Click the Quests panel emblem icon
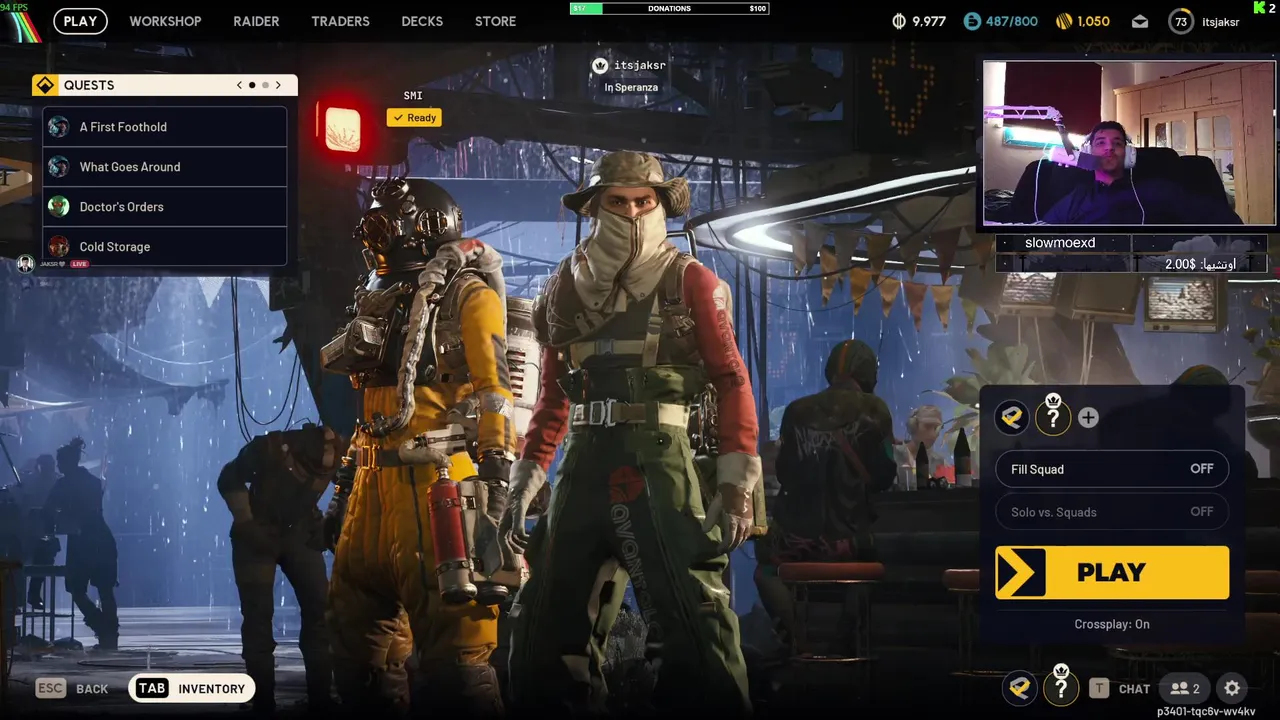Screen dimensions: 1280x720 tap(45, 85)
